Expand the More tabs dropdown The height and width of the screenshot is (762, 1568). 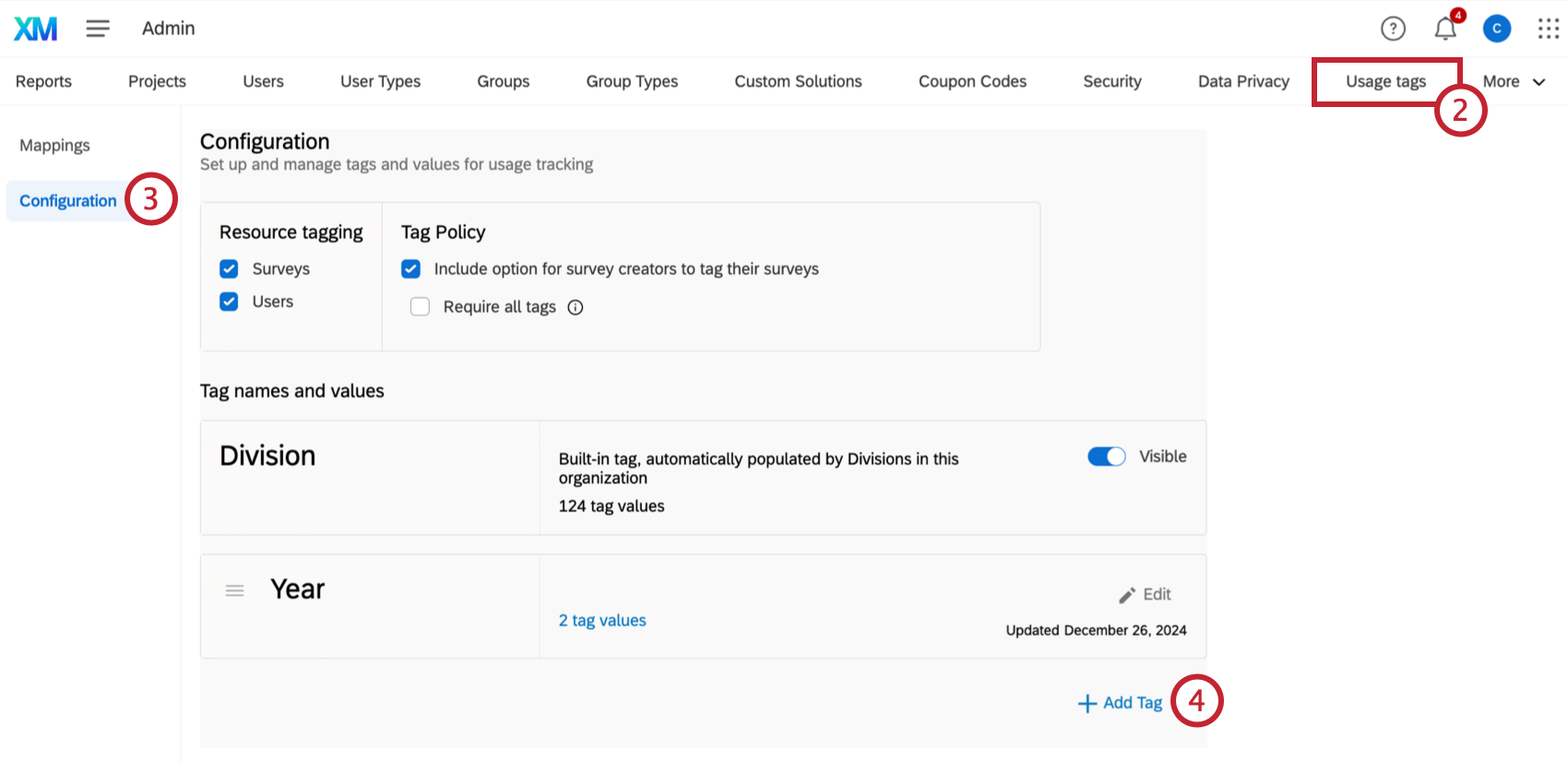point(1514,81)
